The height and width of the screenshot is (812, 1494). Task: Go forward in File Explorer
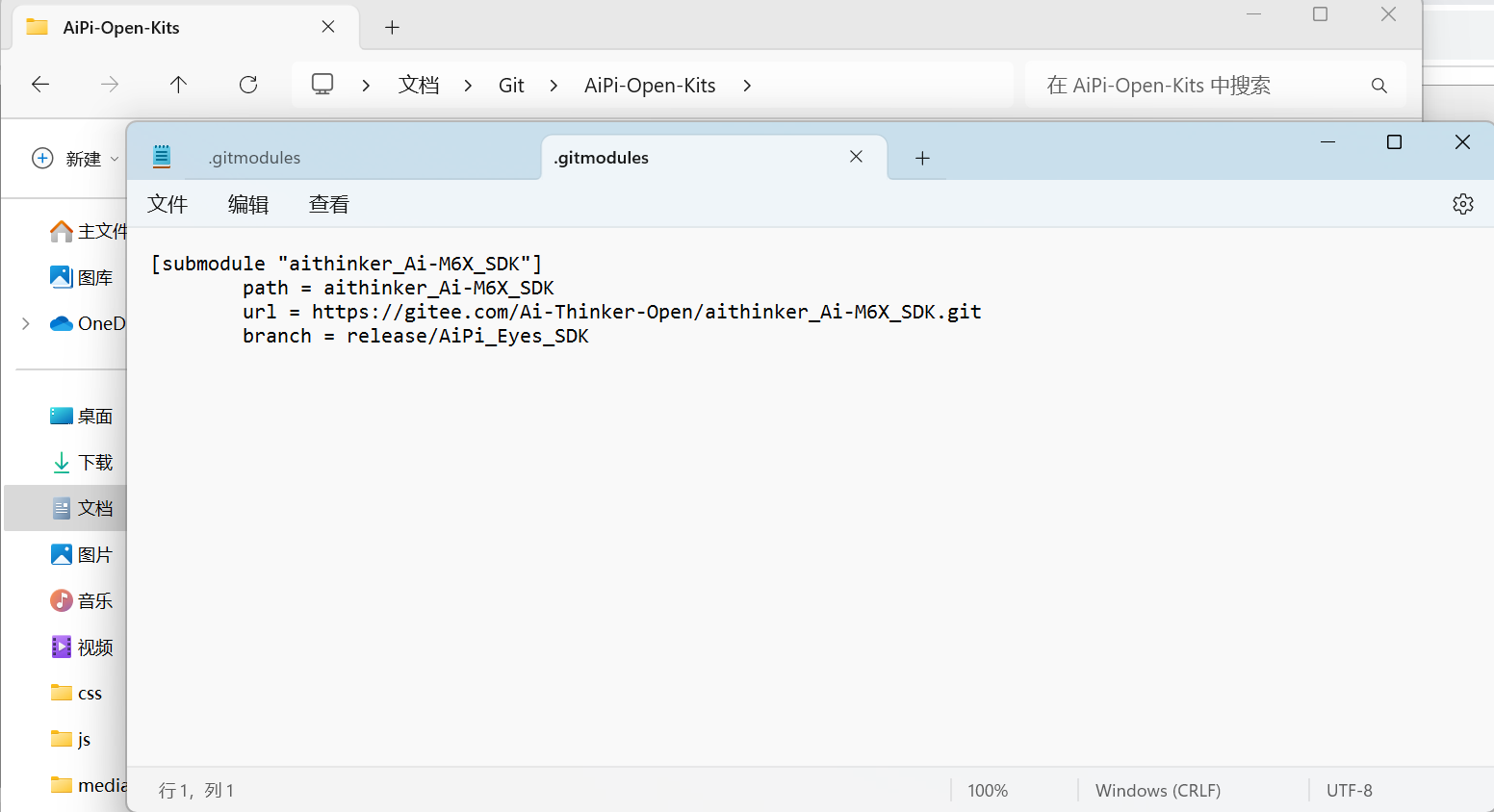point(110,85)
